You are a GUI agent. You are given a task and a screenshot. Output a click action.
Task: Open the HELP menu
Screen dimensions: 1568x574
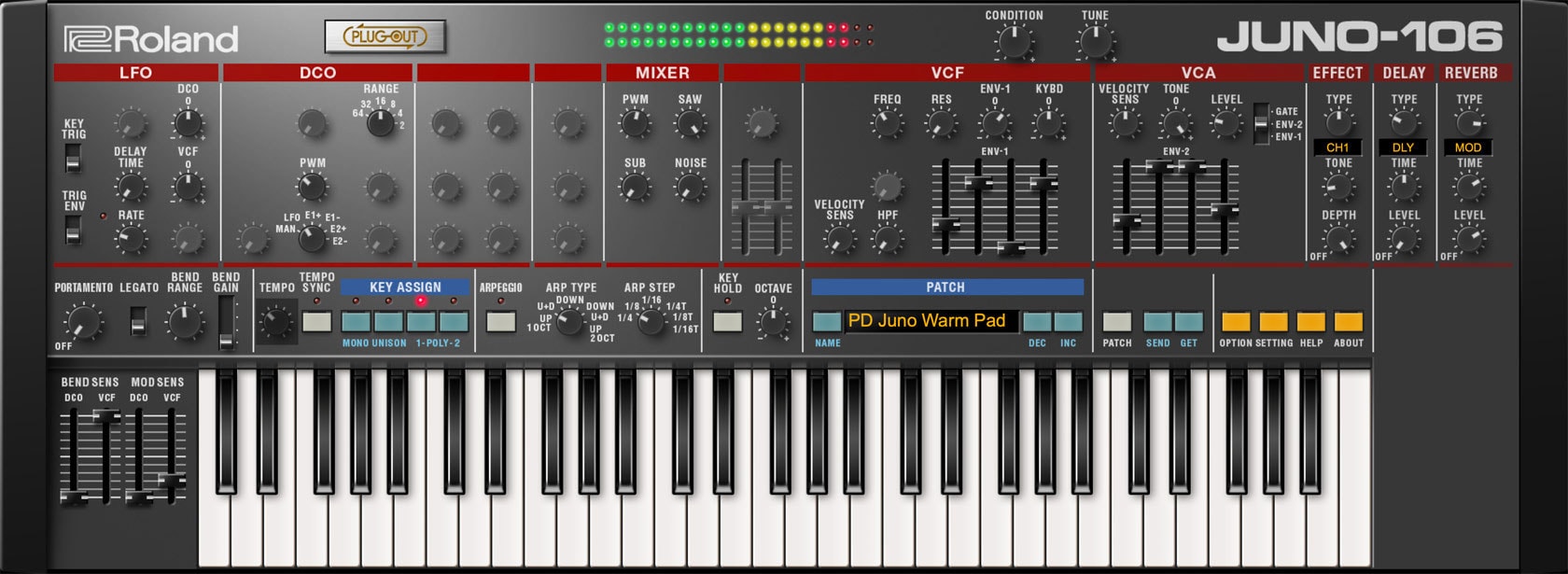point(1310,322)
